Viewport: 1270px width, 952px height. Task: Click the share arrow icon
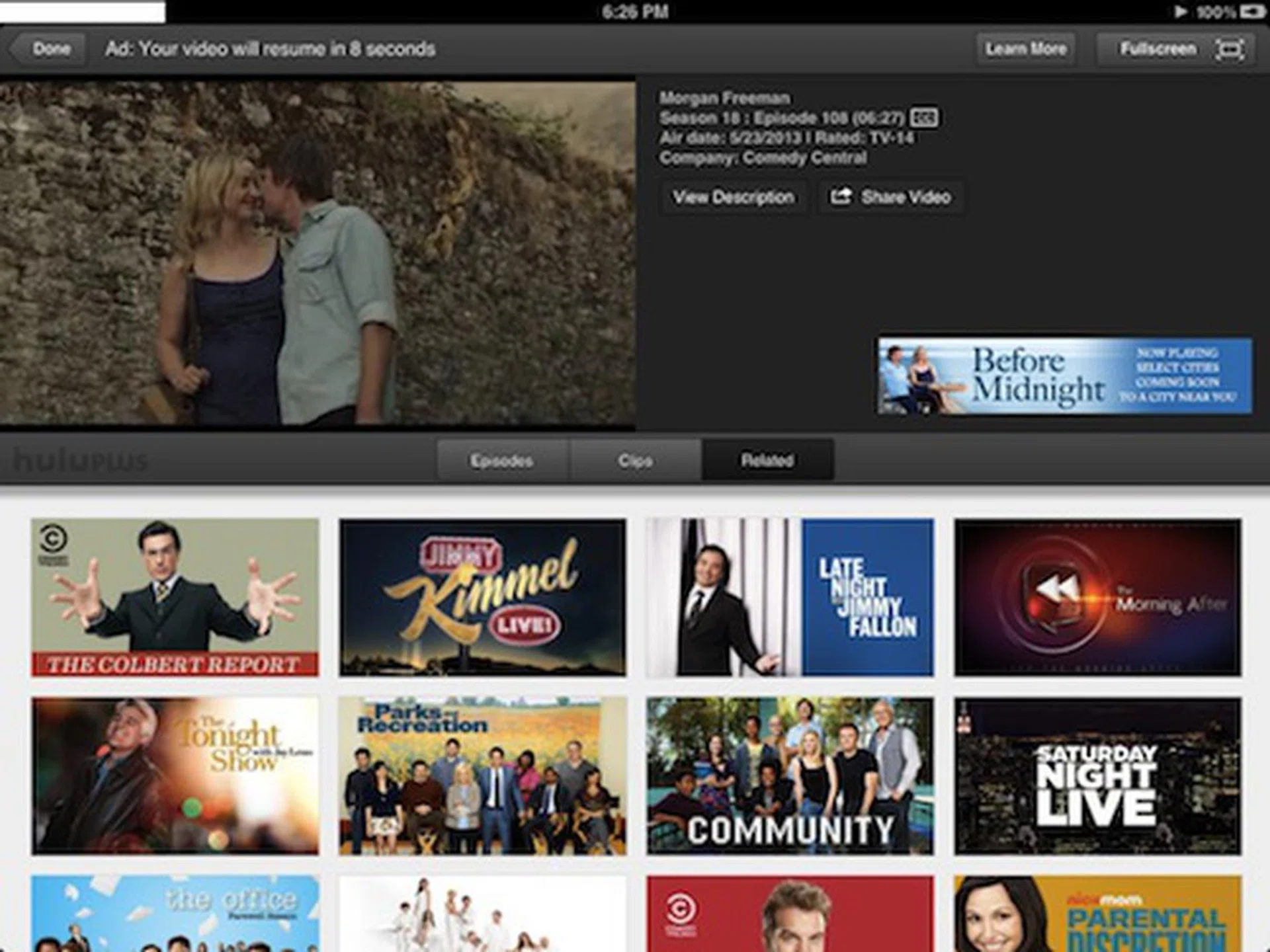pos(841,196)
